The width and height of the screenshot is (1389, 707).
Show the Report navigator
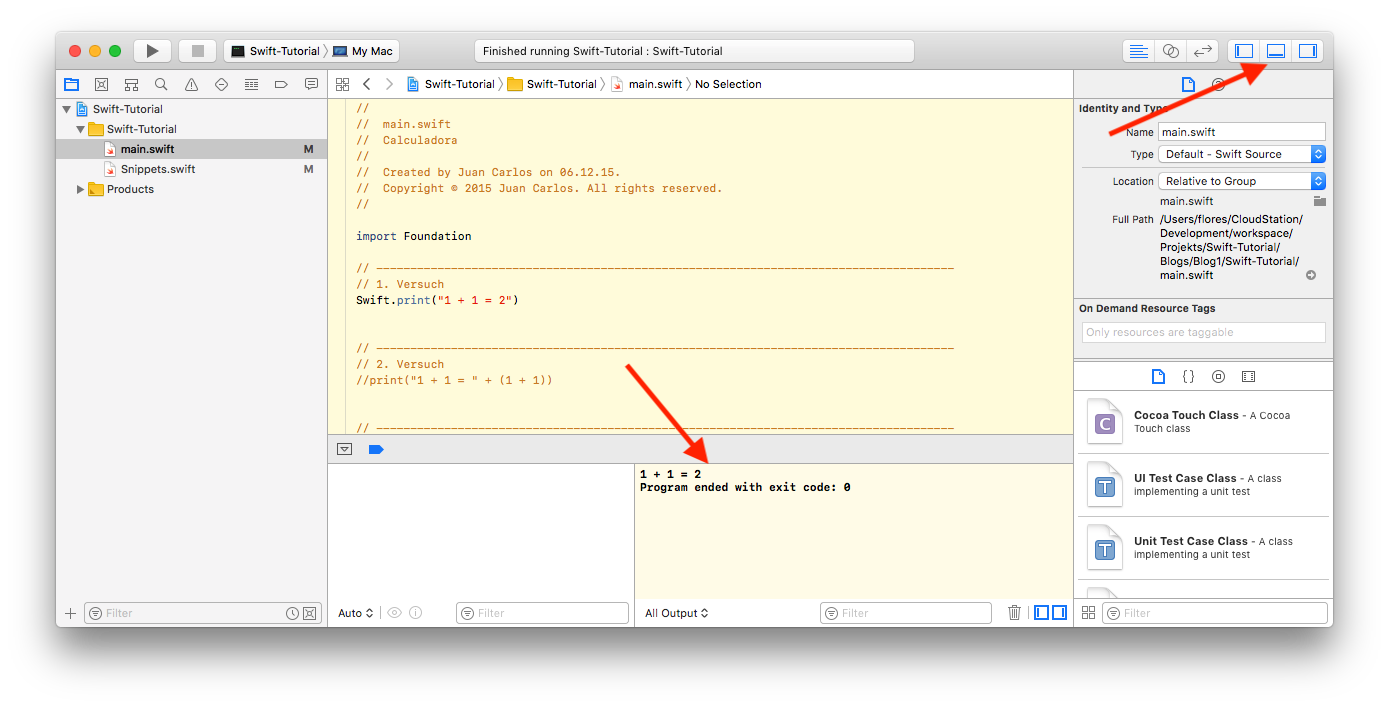[311, 84]
